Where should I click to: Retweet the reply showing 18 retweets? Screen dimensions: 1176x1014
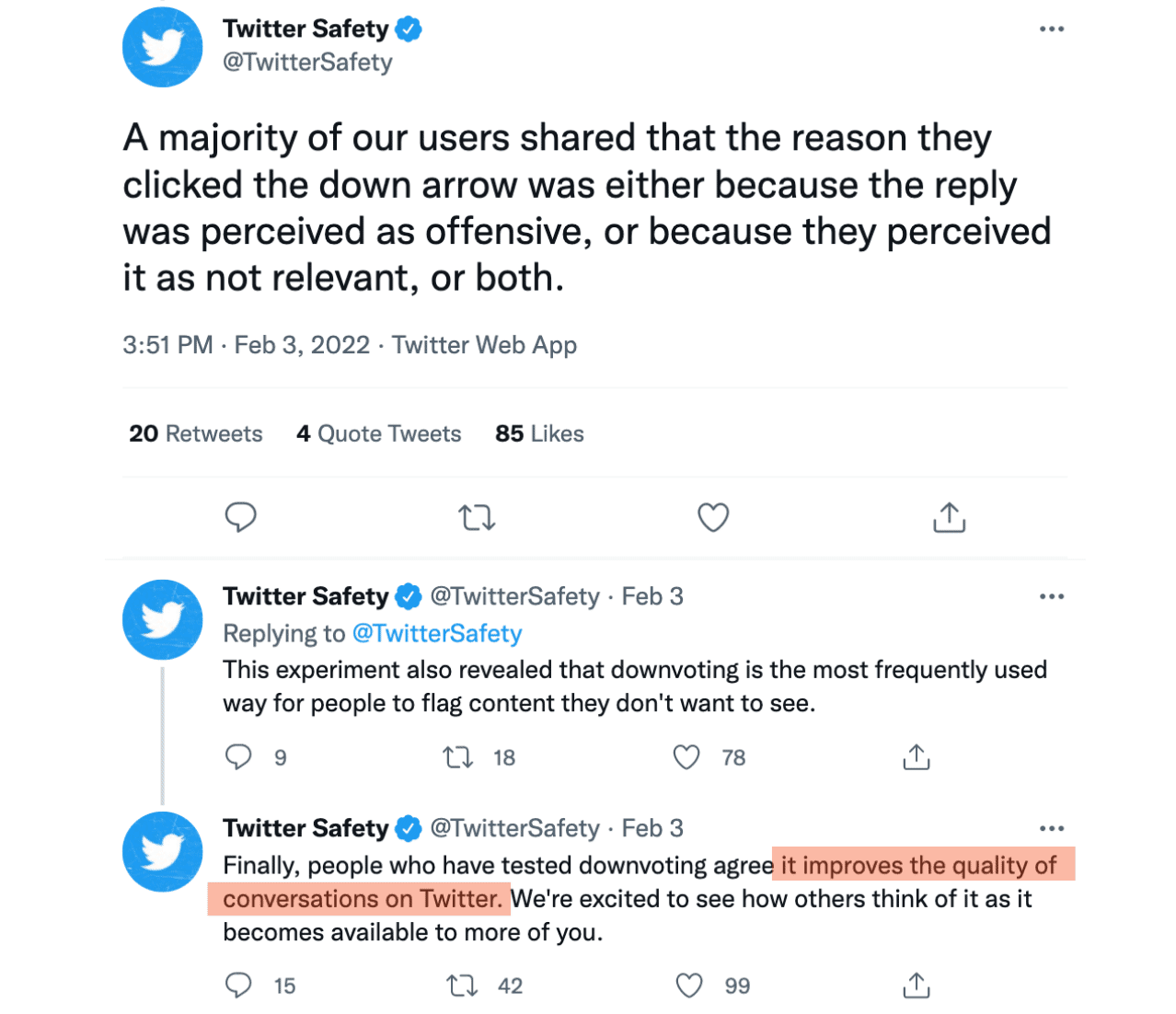(x=455, y=756)
